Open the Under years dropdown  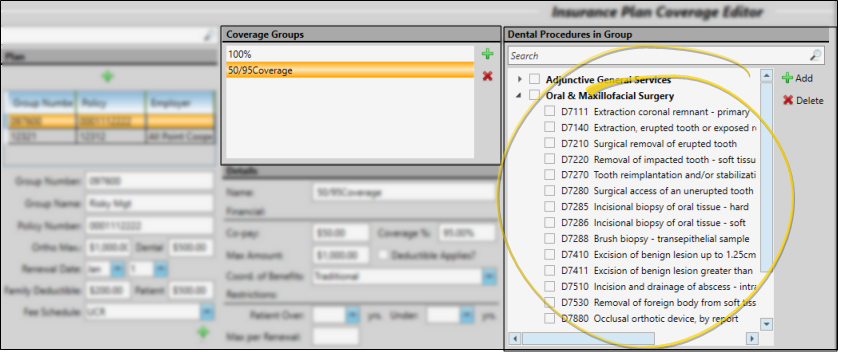[x=467, y=315]
